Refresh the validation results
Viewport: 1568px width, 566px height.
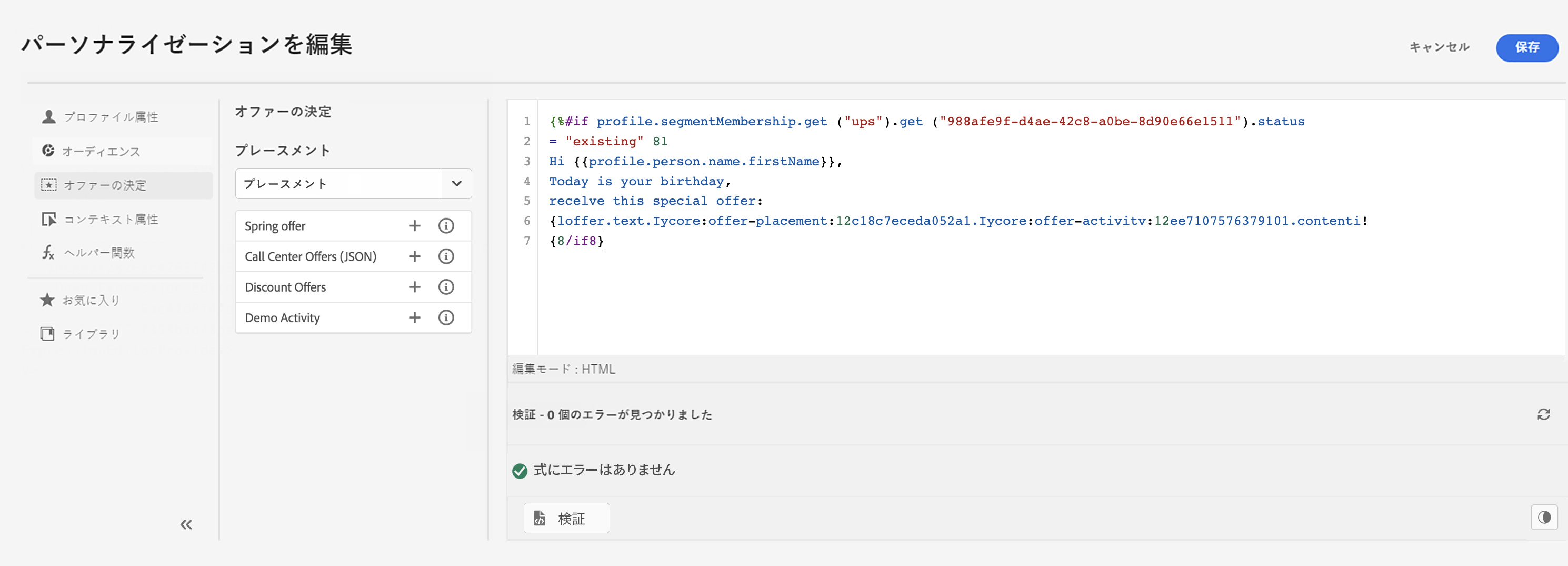(1543, 414)
